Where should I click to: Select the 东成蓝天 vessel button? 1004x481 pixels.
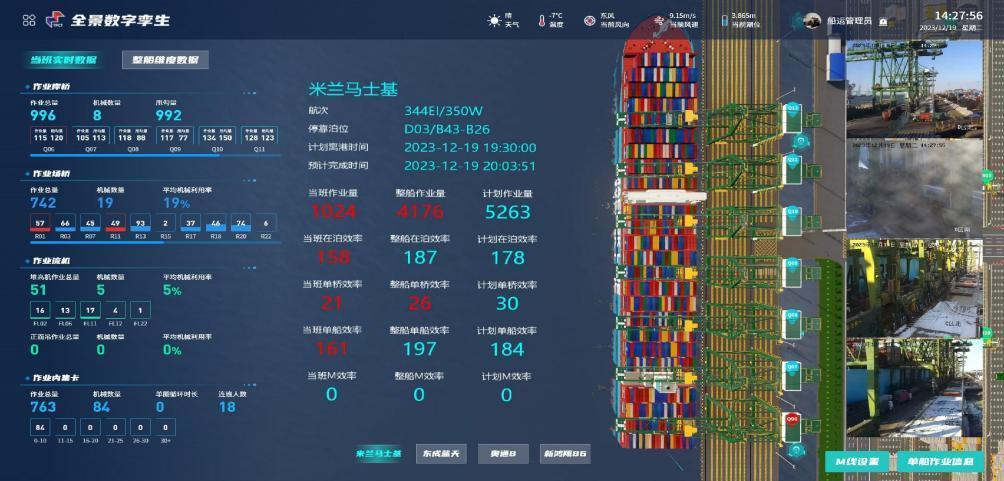[441, 455]
